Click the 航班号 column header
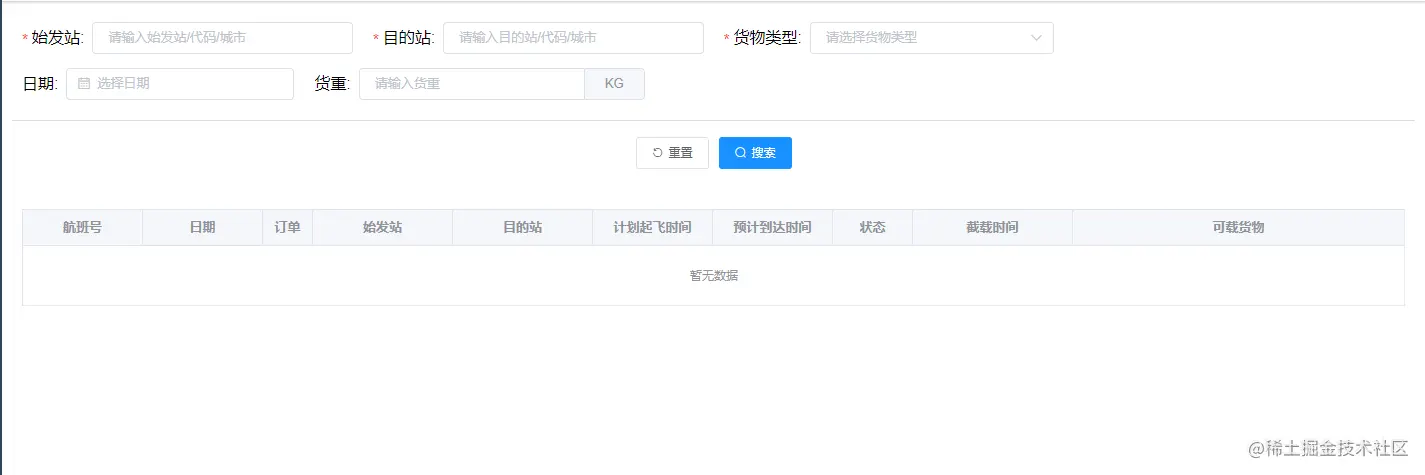 [82, 227]
